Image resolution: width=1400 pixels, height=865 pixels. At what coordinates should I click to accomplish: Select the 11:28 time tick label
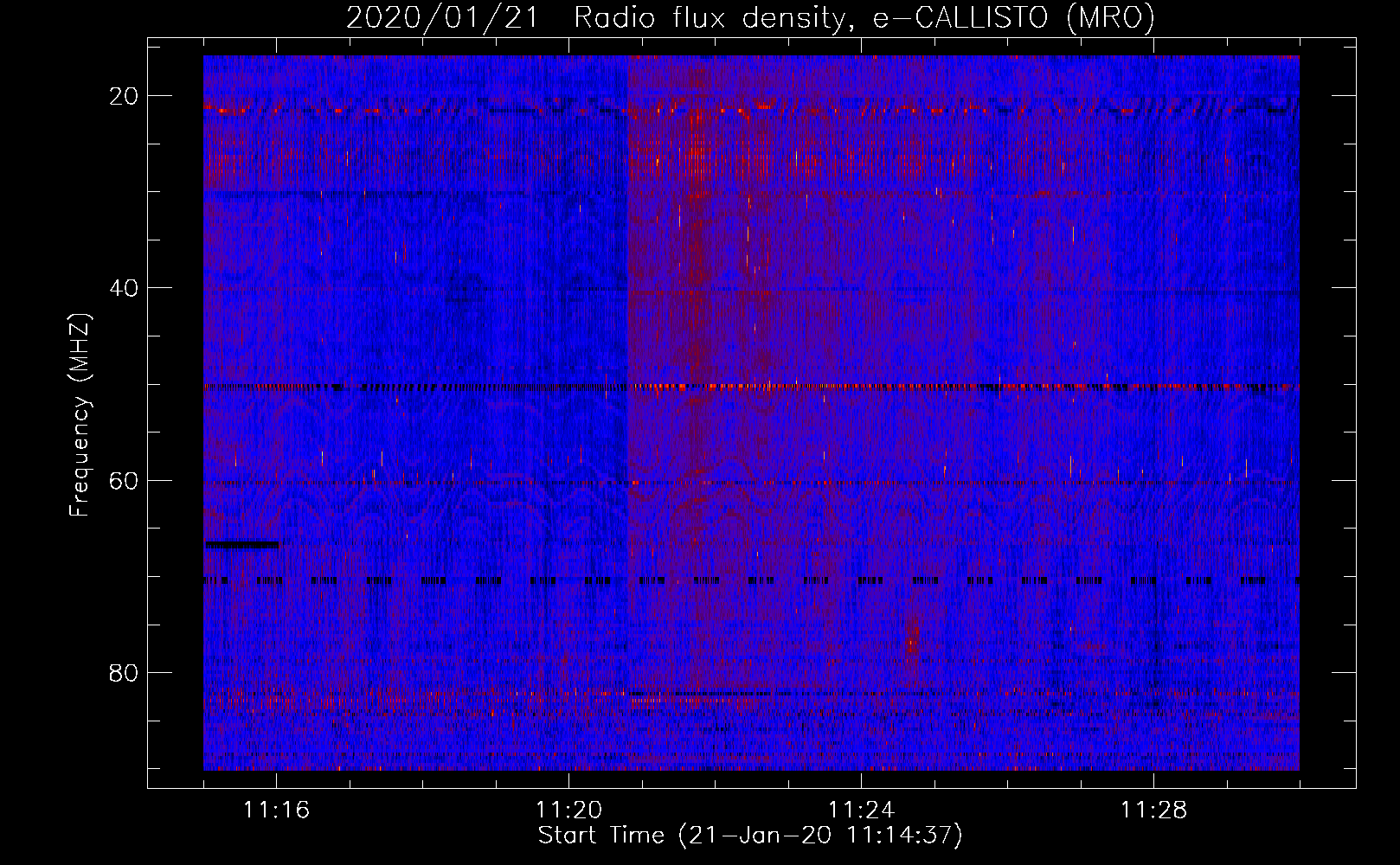tap(1154, 811)
